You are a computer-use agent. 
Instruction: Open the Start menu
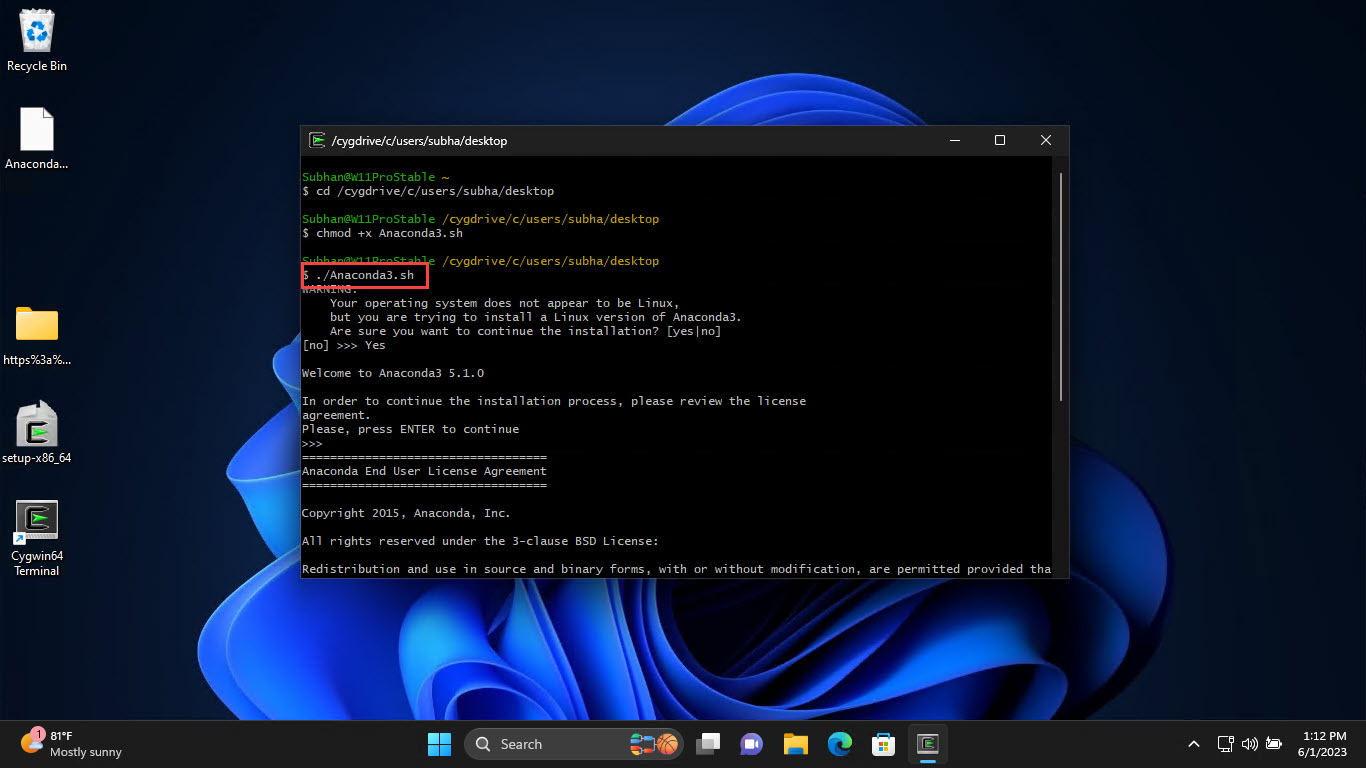tap(439, 744)
